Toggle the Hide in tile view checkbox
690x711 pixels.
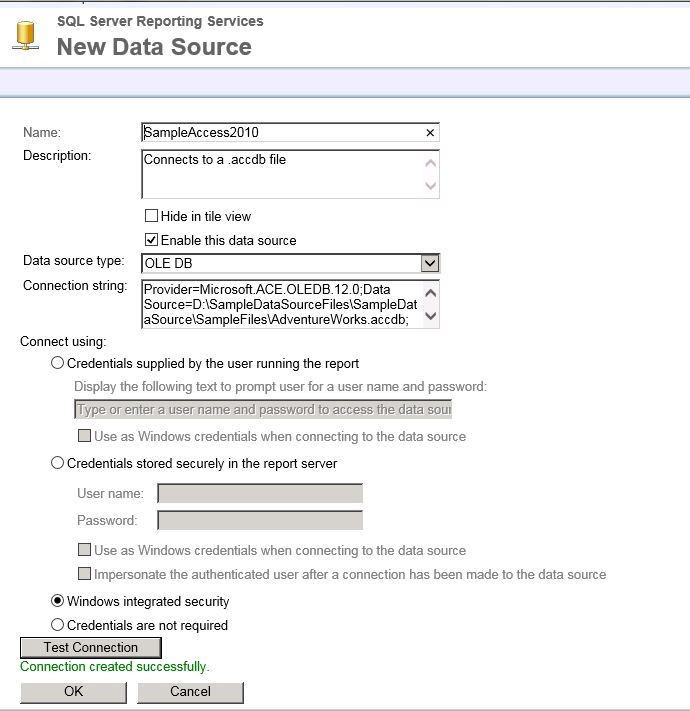coord(152,216)
